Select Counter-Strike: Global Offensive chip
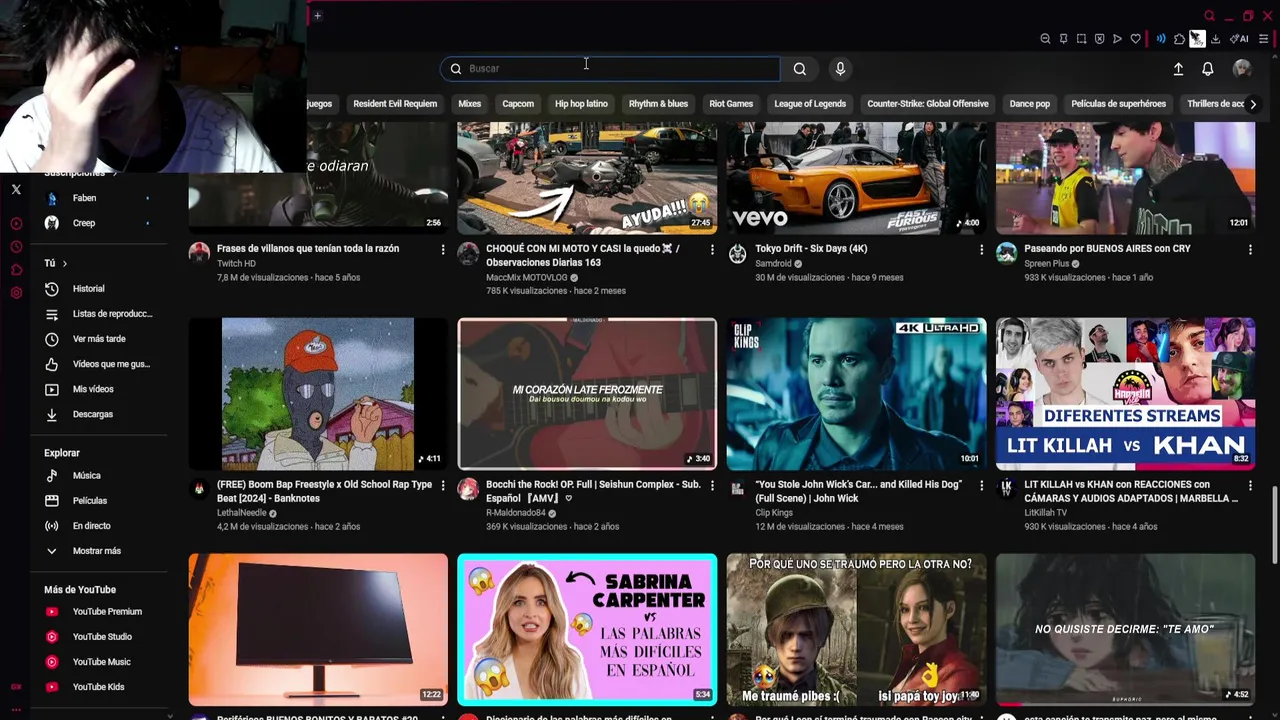The image size is (1280, 720). pos(928,104)
